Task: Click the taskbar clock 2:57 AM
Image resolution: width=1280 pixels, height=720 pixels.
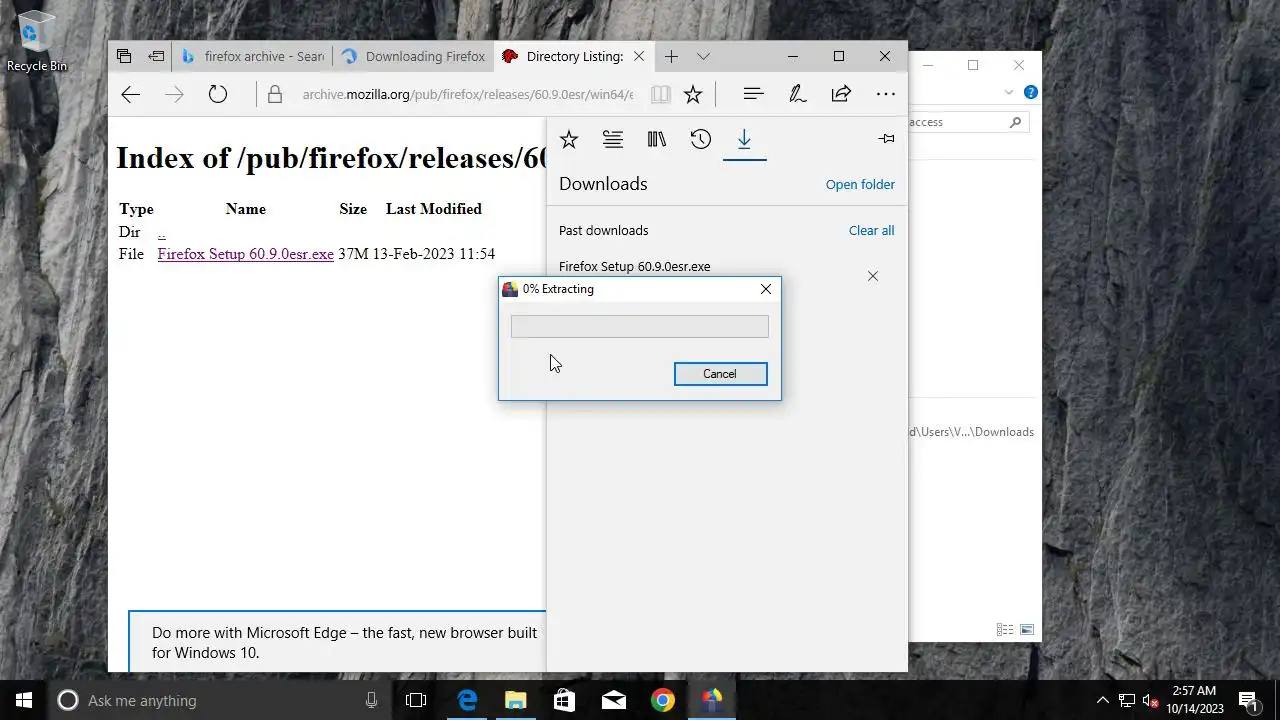Action: point(1194,700)
